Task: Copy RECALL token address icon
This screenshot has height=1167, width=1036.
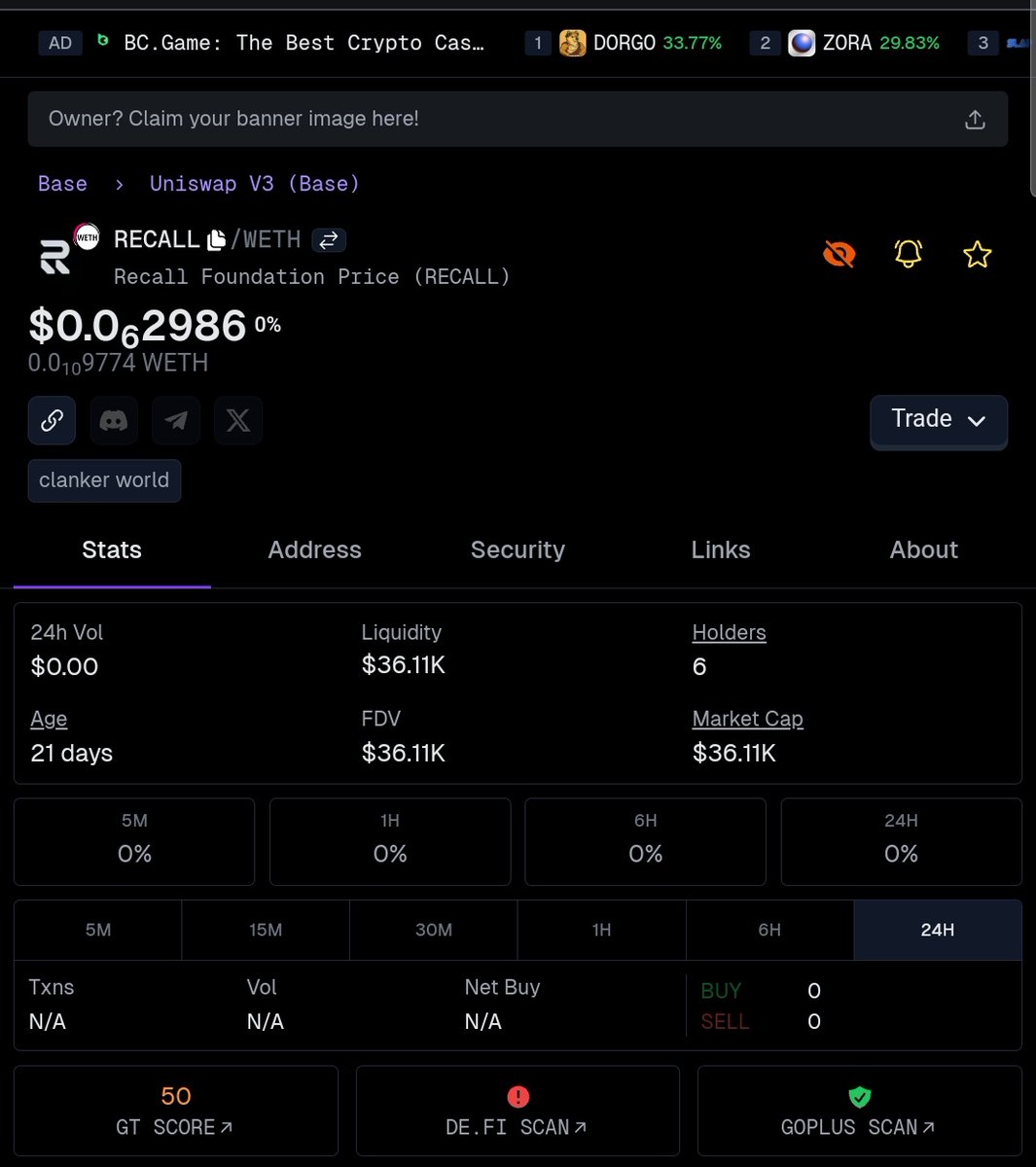Action: [x=216, y=239]
